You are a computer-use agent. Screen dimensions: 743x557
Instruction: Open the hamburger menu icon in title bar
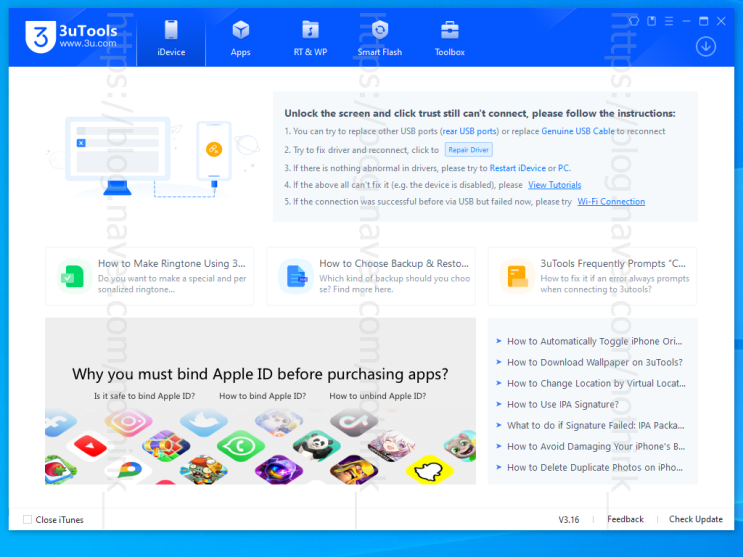(x=669, y=21)
